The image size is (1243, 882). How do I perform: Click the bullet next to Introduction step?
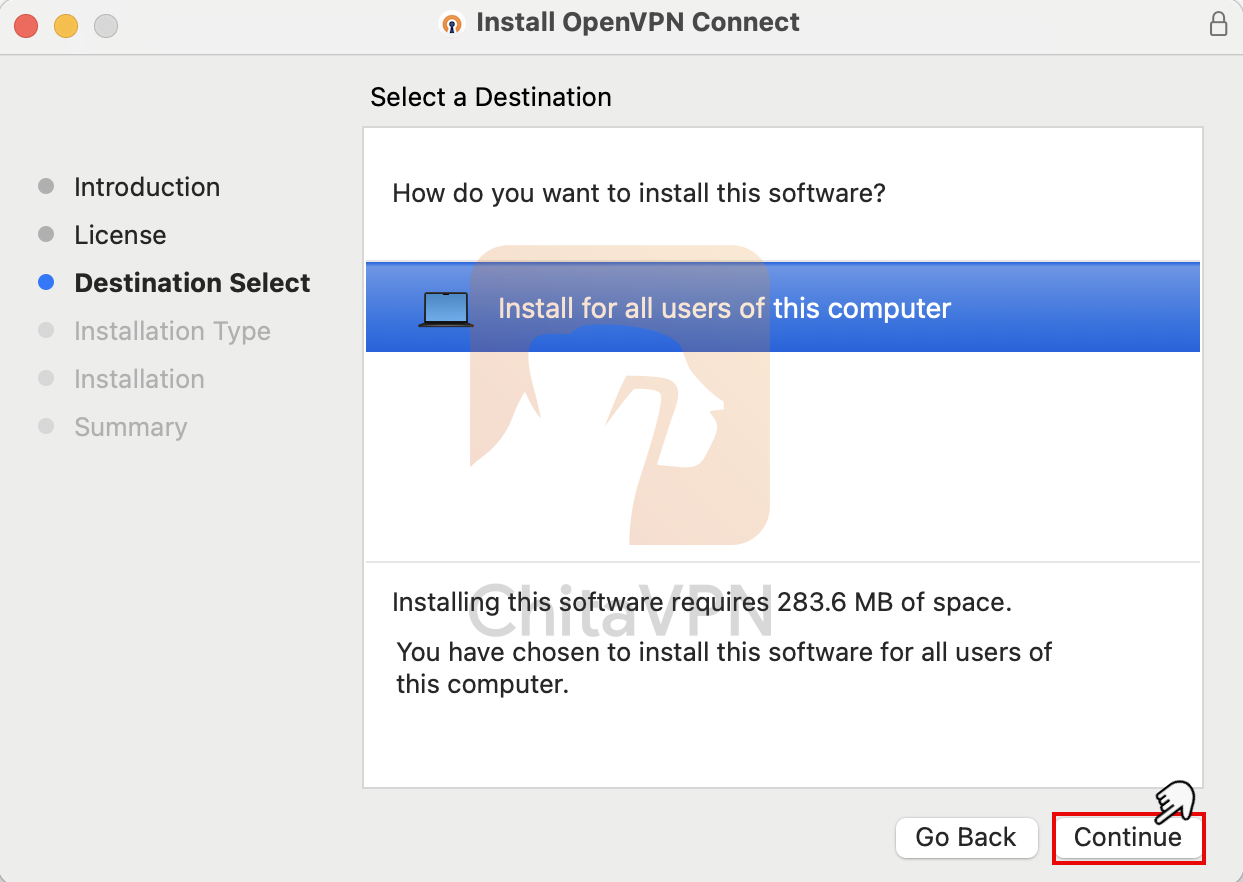(46, 187)
